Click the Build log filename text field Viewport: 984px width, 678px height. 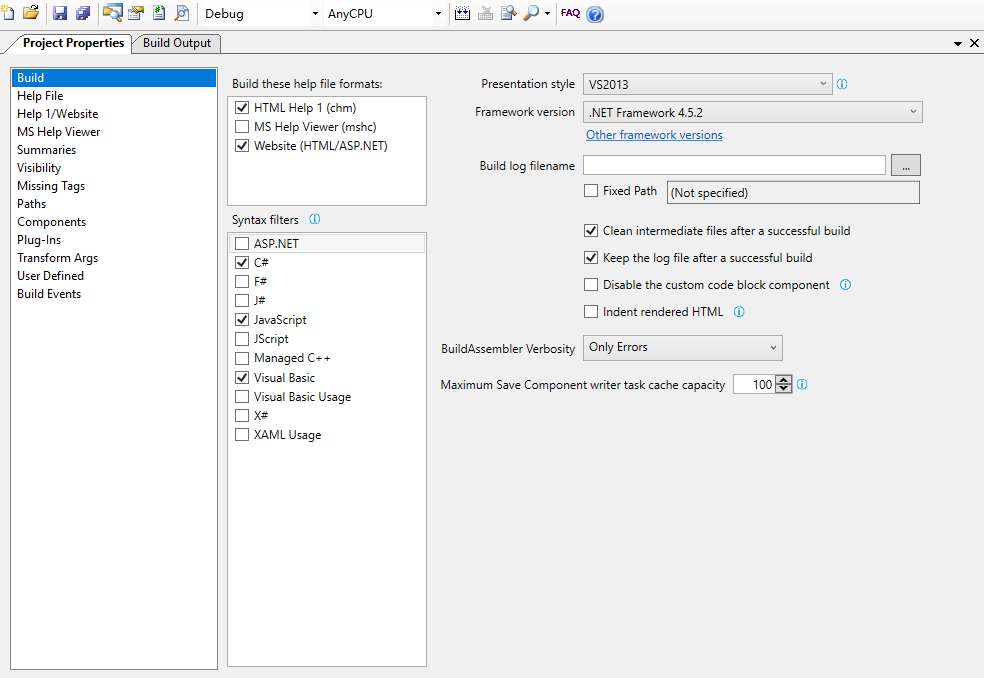pyautogui.click(x=734, y=165)
